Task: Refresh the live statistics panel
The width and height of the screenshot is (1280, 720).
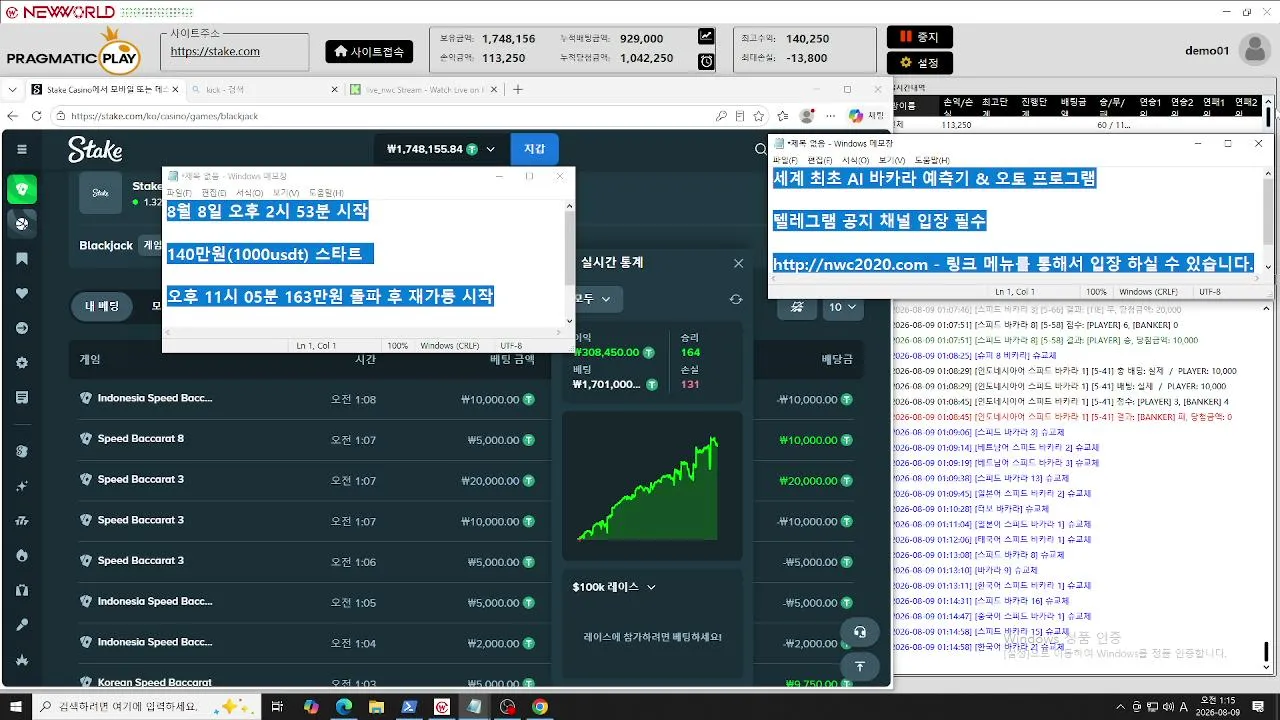Action: (736, 299)
